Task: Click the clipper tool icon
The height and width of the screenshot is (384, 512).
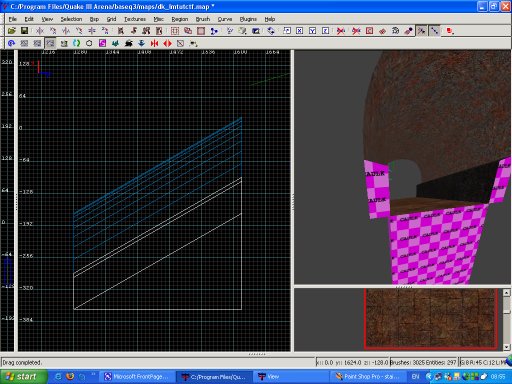Action: 214,31
